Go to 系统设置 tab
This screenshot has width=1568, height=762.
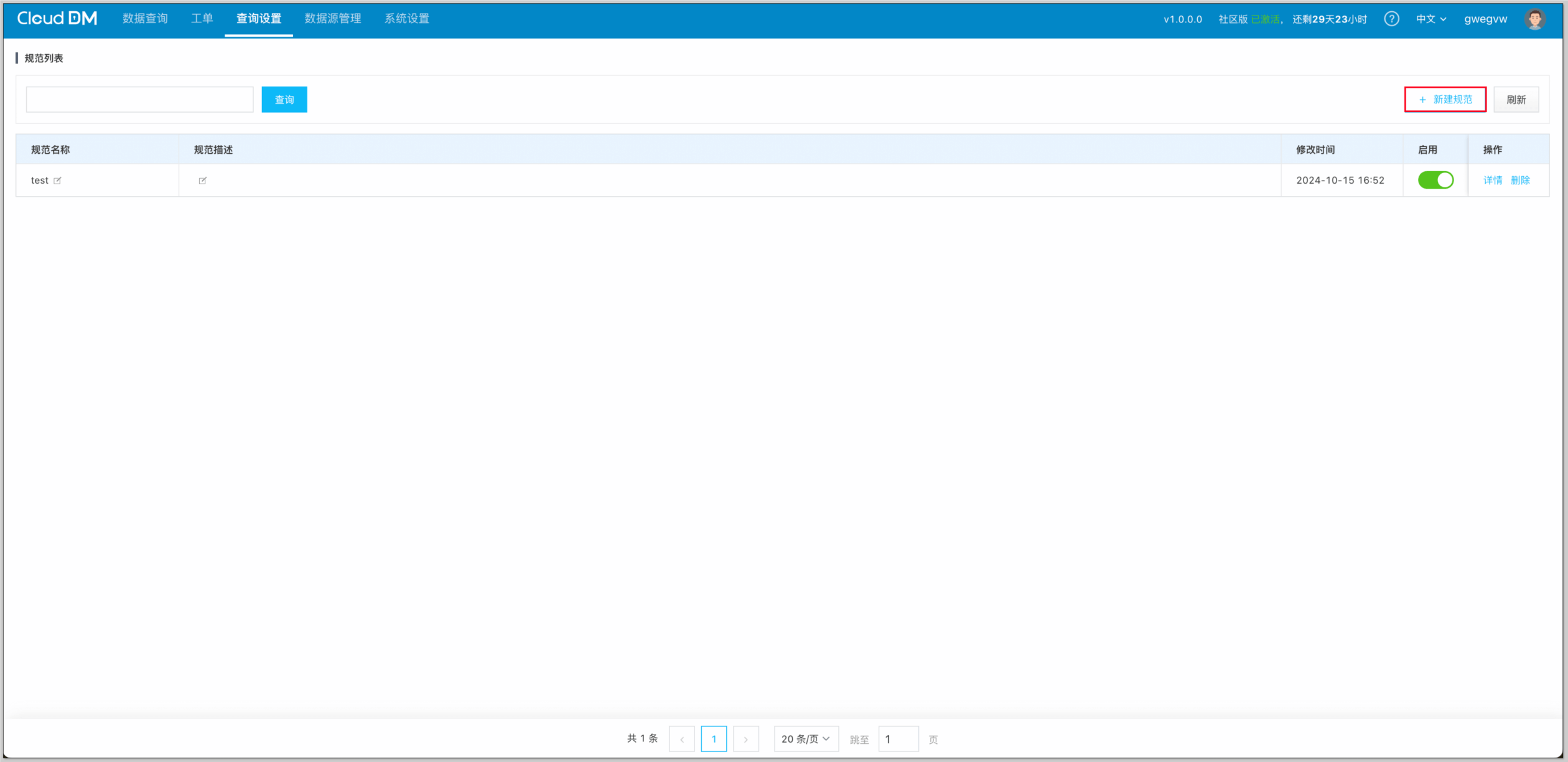407,19
